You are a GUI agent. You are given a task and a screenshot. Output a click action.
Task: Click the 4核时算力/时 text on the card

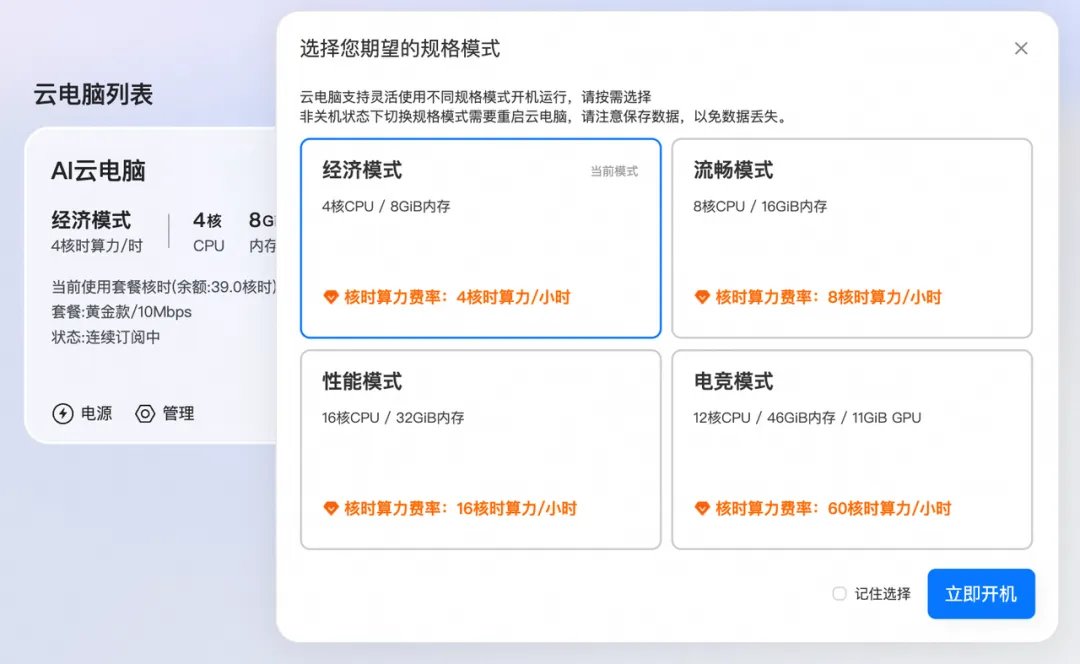[x=96, y=245]
